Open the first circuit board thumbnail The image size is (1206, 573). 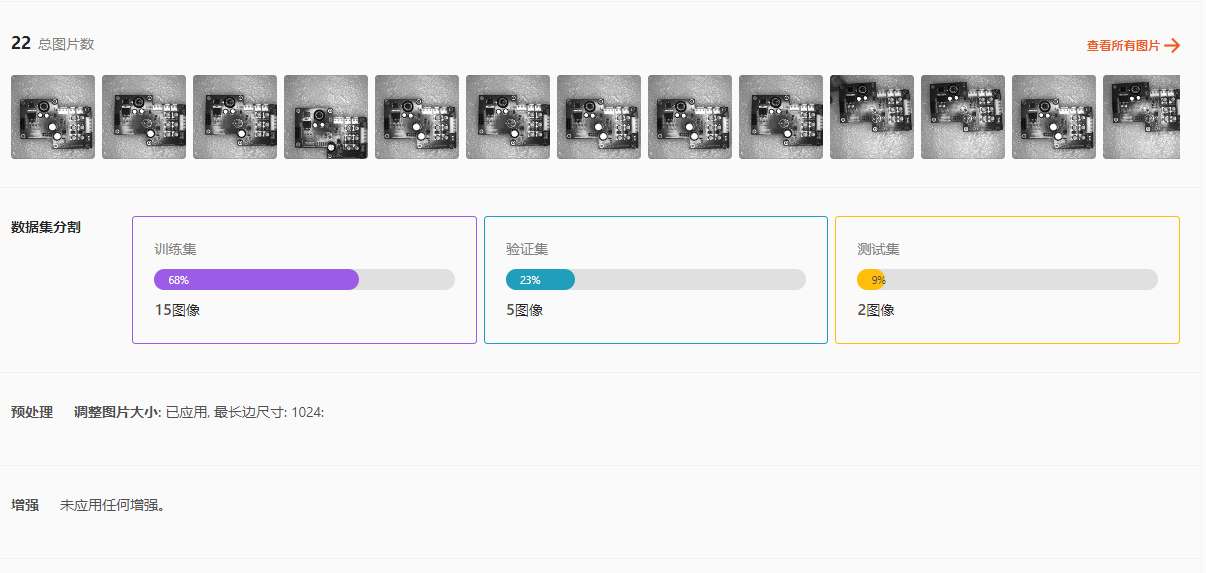(x=53, y=117)
